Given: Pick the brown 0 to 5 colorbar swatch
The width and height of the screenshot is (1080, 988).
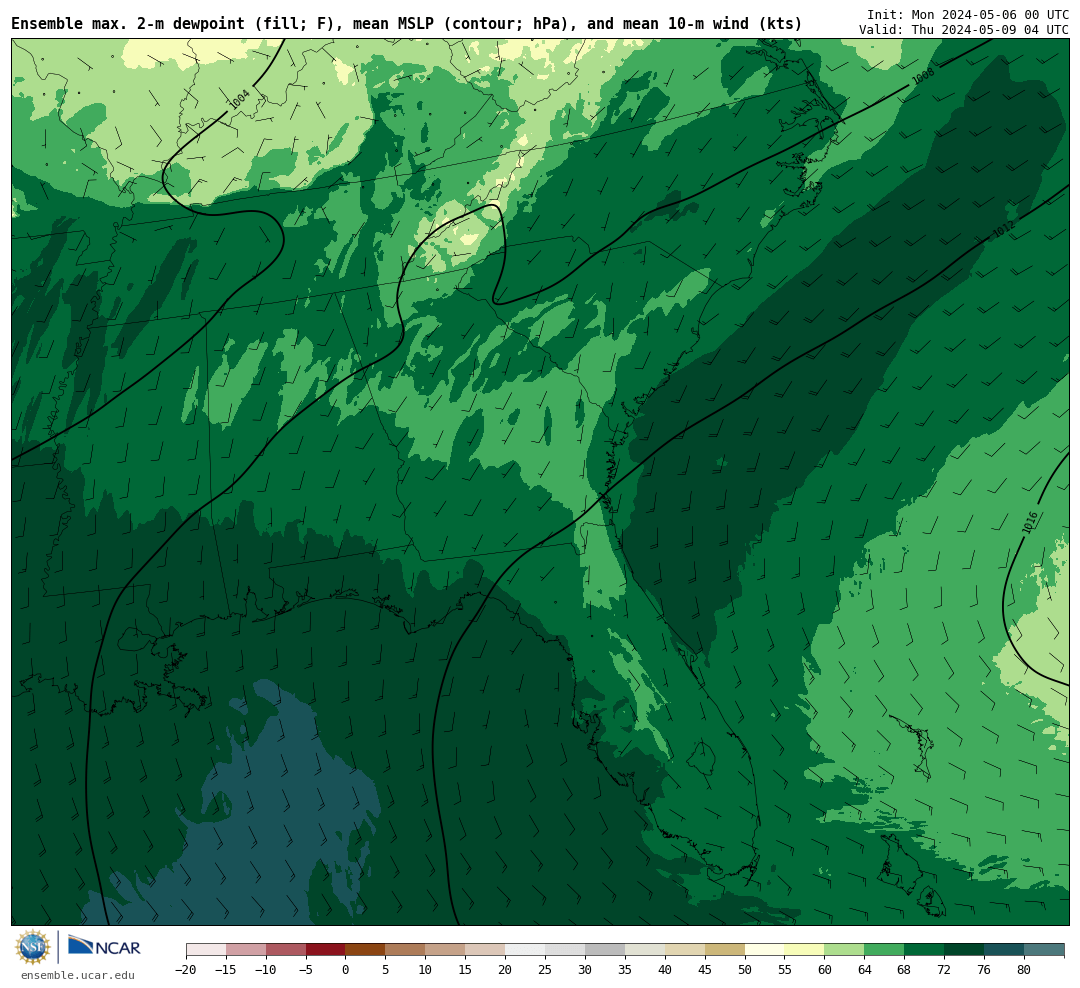Looking at the screenshot, I should tap(365, 950).
